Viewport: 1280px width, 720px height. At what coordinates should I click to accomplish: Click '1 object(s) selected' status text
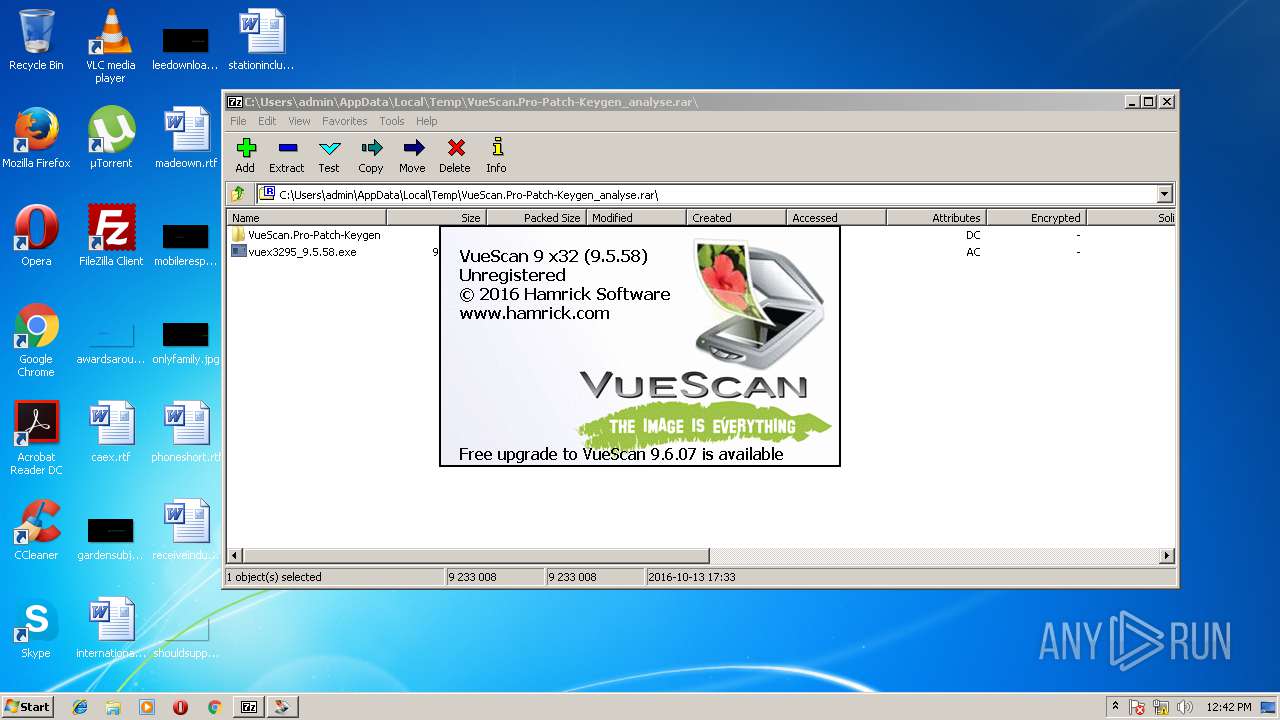click(x=273, y=577)
